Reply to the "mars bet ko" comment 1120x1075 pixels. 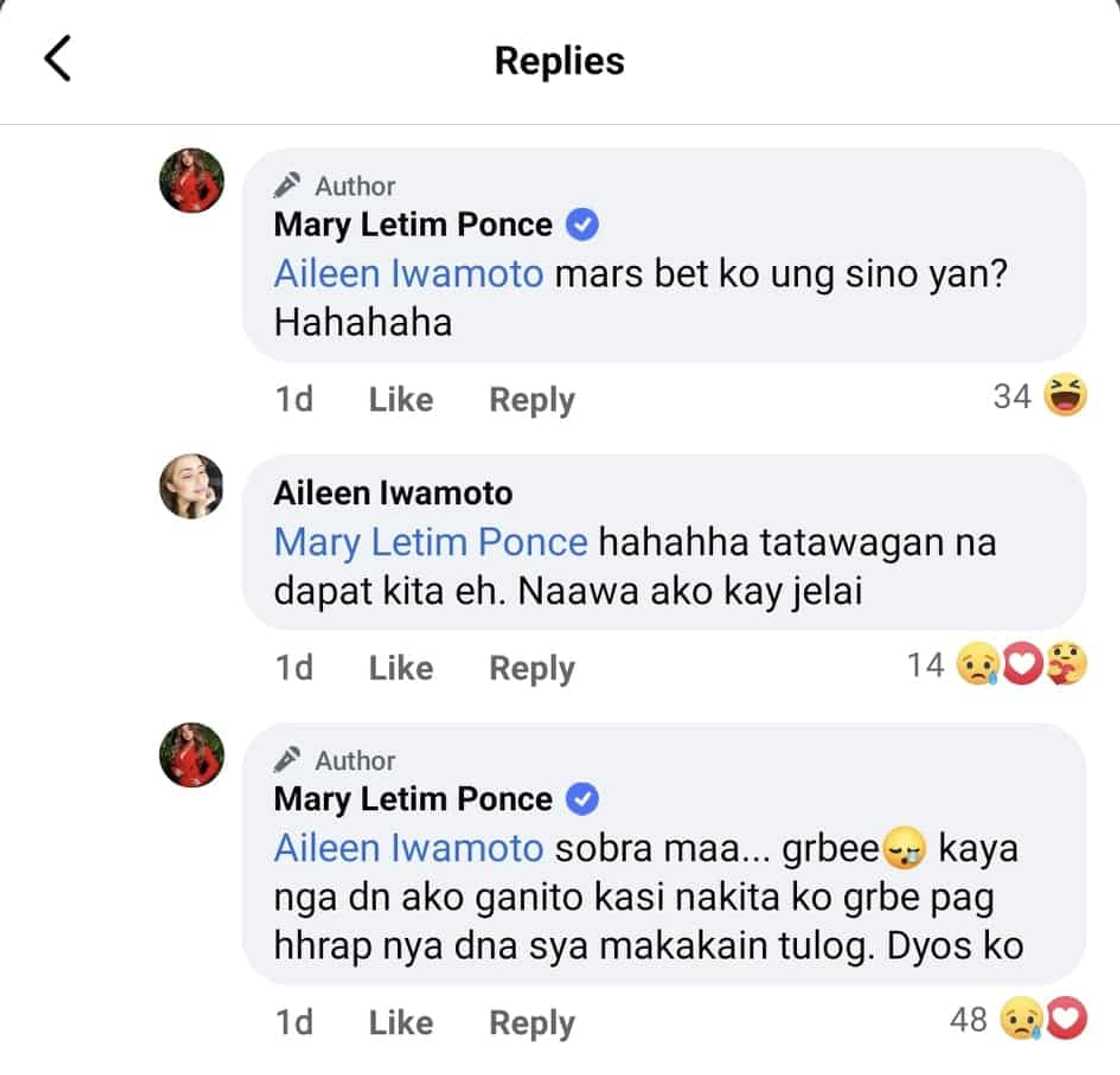pos(531,400)
